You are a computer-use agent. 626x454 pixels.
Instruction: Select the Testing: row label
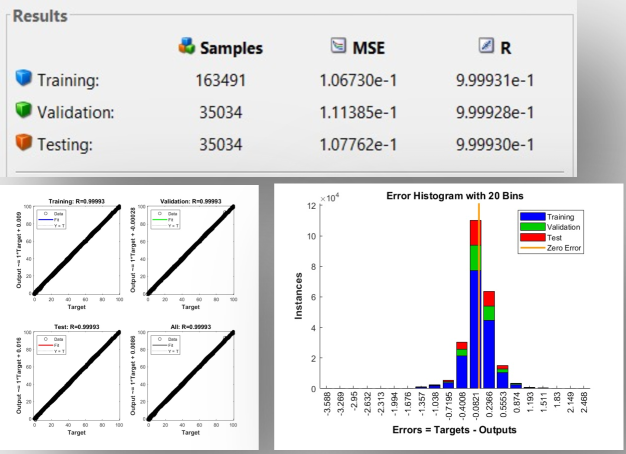pyautogui.click(x=65, y=145)
